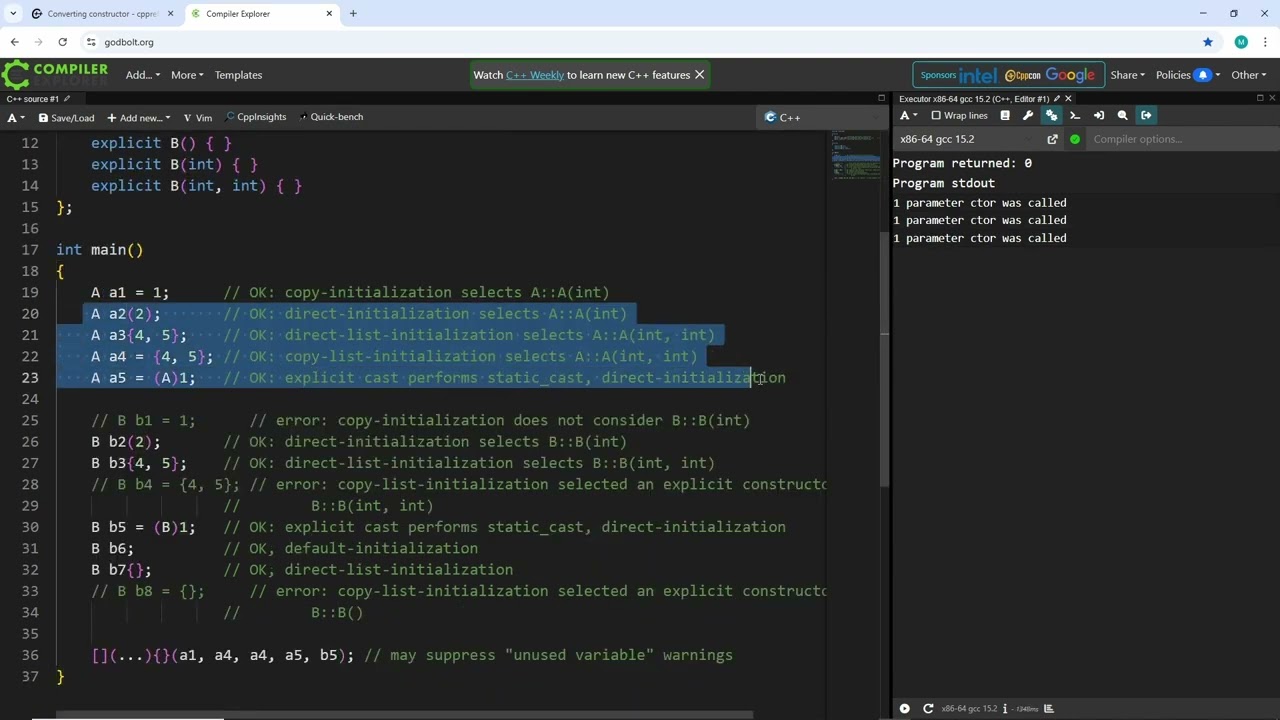
Task: Go back in browser history
Action: tap(14, 42)
